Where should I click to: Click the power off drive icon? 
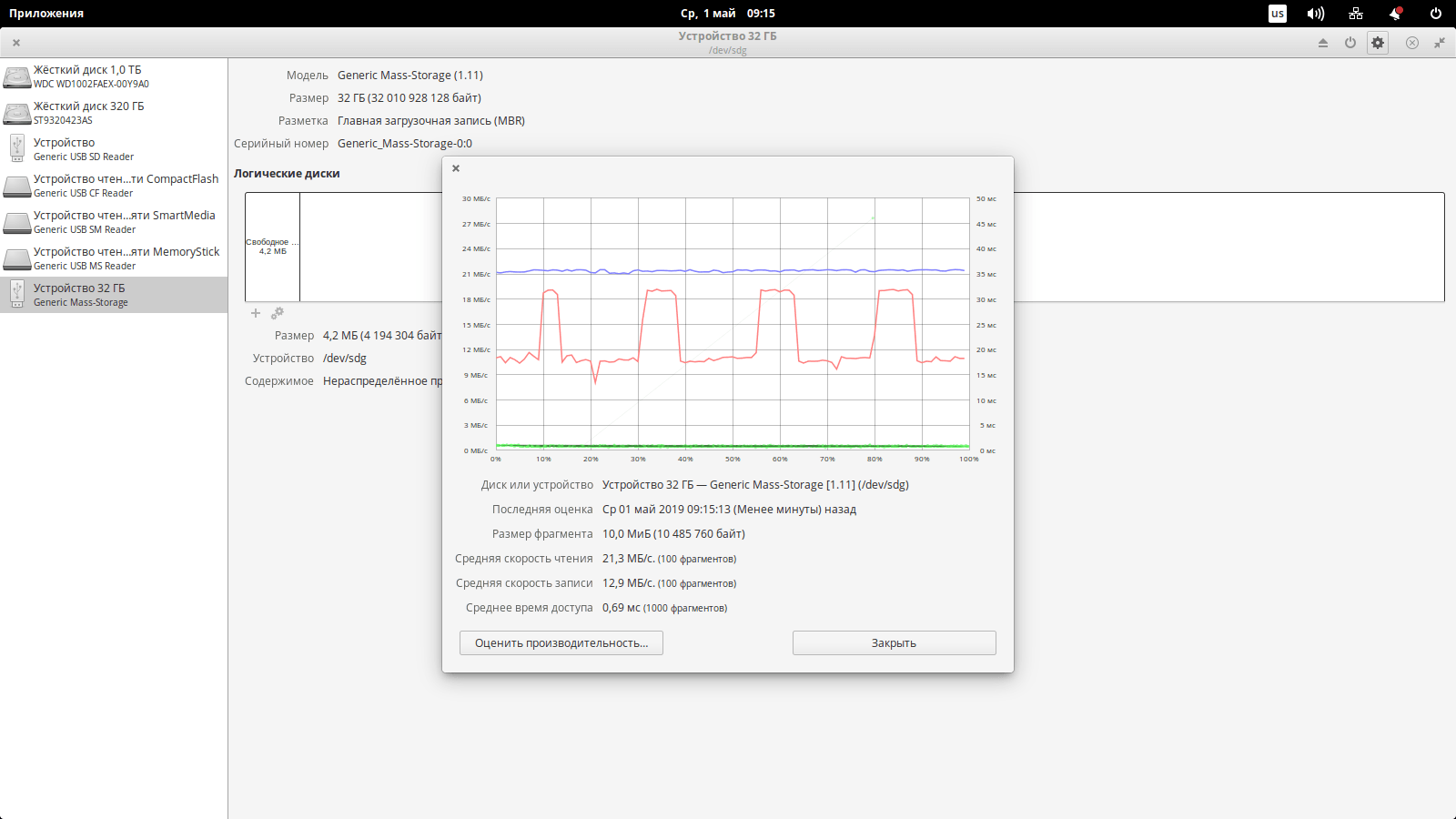pos(1350,43)
